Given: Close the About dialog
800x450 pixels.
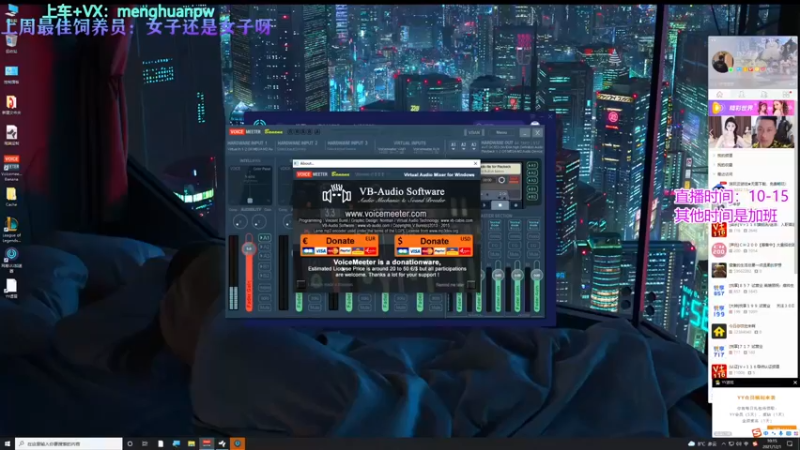Looking at the screenshot, I should pyautogui.click(x=476, y=163).
